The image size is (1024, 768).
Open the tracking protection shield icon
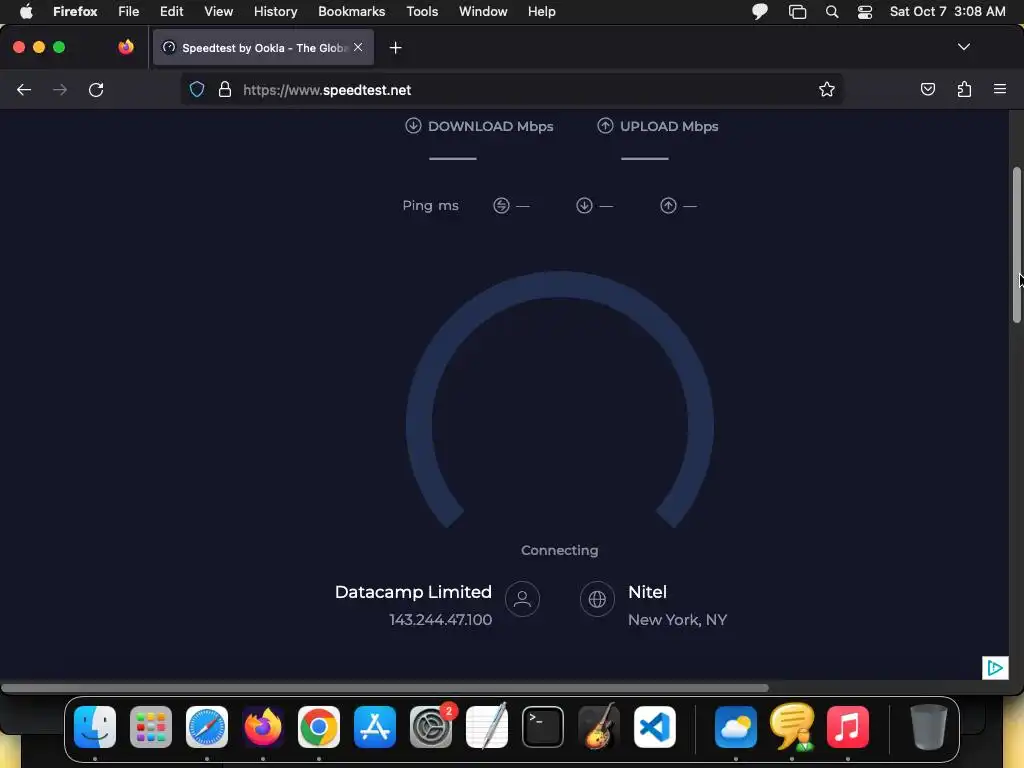click(x=197, y=89)
